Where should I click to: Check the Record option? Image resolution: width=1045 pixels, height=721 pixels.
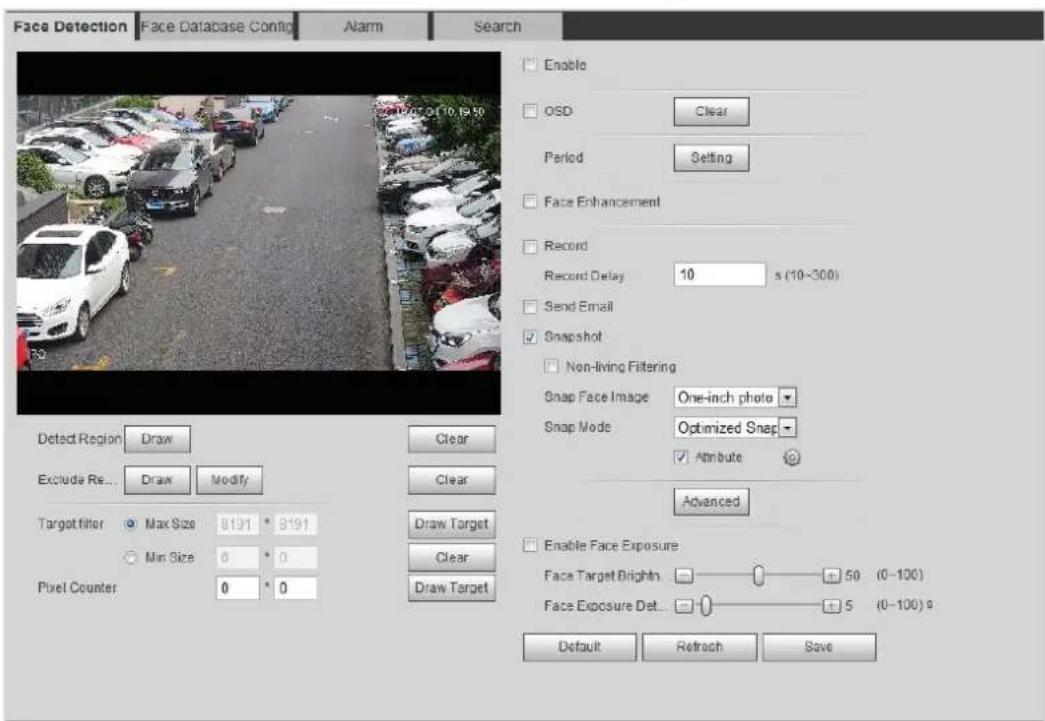[x=530, y=247]
